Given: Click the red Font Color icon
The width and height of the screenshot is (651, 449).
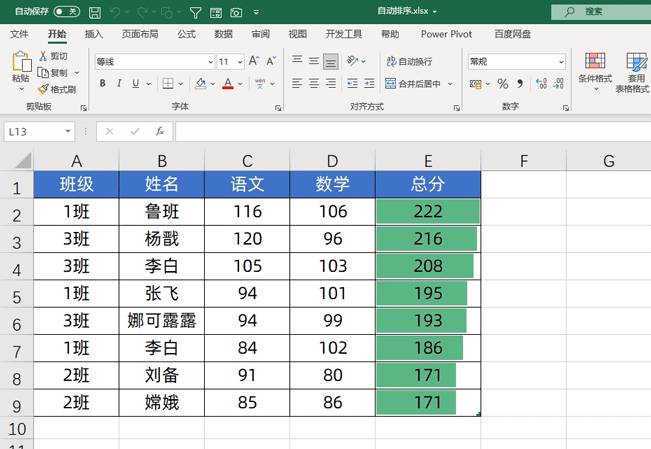Looking at the screenshot, I should [228, 83].
